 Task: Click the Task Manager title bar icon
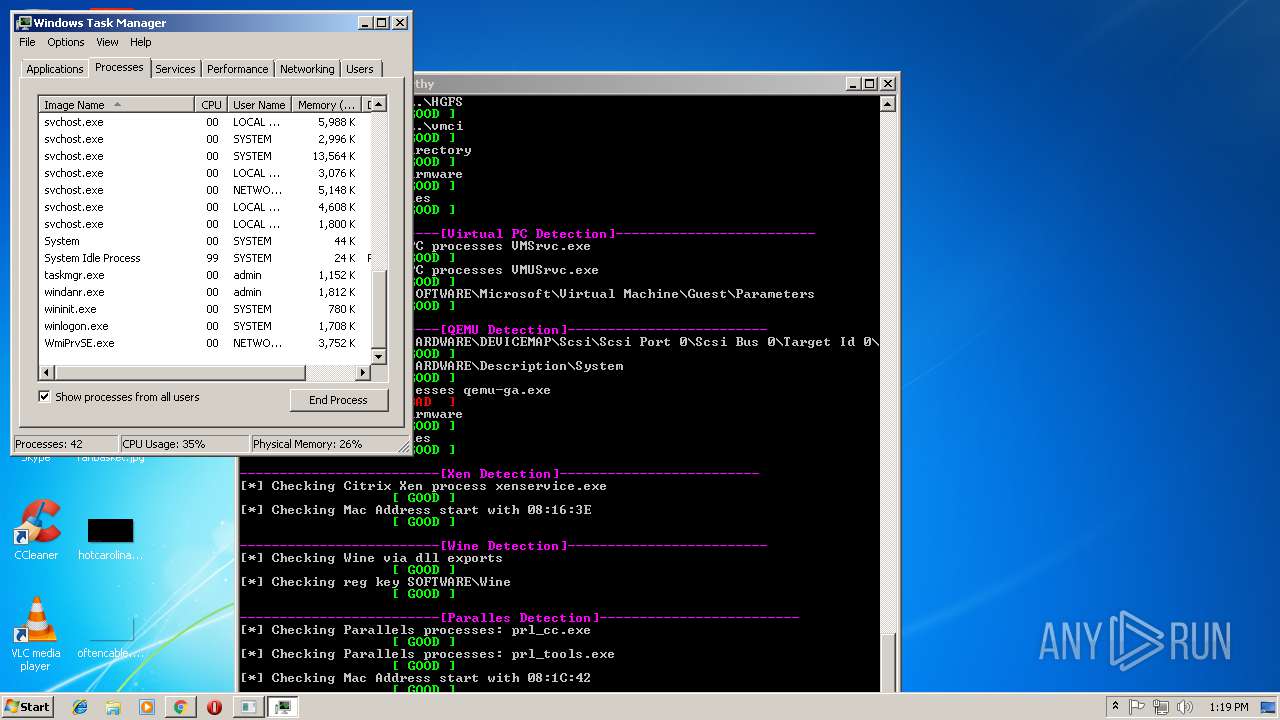(x=24, y=23)
